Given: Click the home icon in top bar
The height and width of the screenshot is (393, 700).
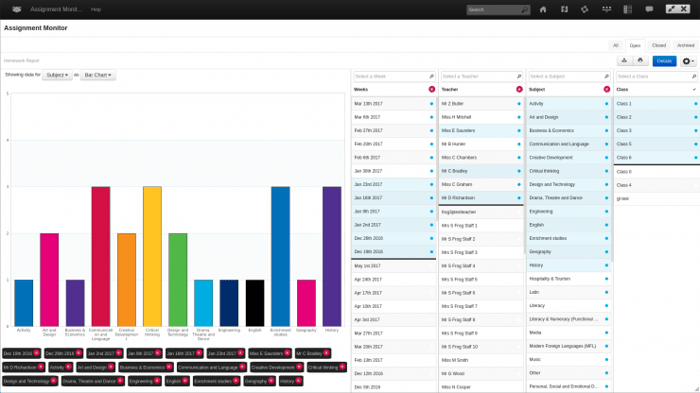Looking at the screenshot, I should [x=543, y=9].
